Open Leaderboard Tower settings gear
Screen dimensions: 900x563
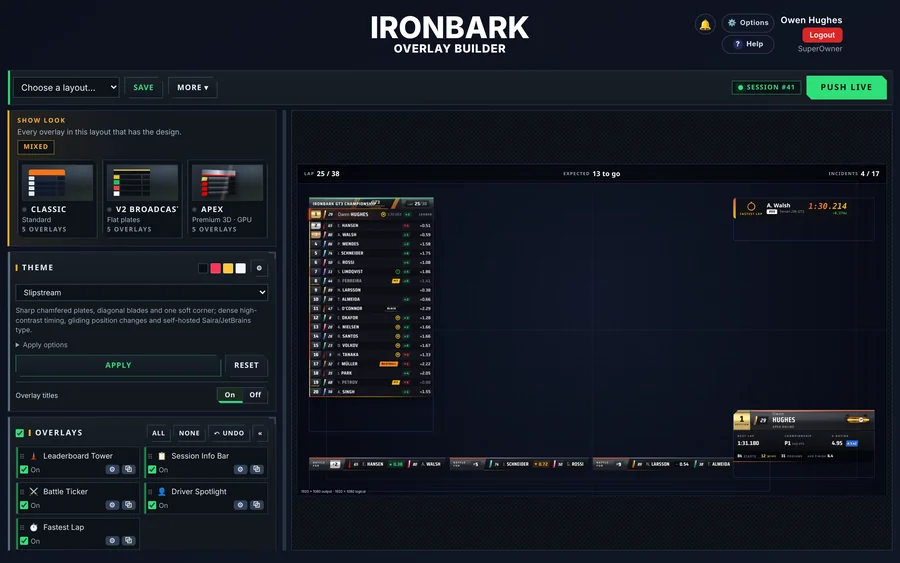[x=112, y=469]
